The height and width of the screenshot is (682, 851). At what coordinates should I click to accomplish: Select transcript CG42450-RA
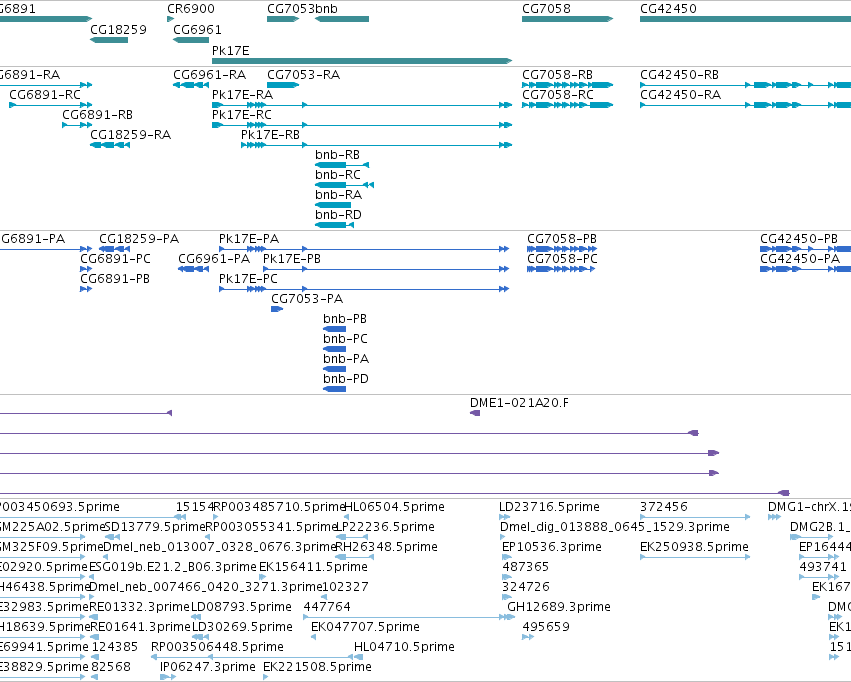[745, 105]
